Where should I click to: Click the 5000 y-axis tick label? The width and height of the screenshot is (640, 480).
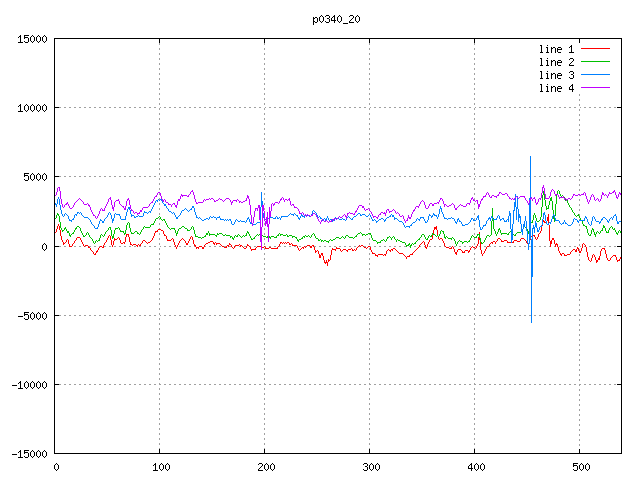coord(35,177)
